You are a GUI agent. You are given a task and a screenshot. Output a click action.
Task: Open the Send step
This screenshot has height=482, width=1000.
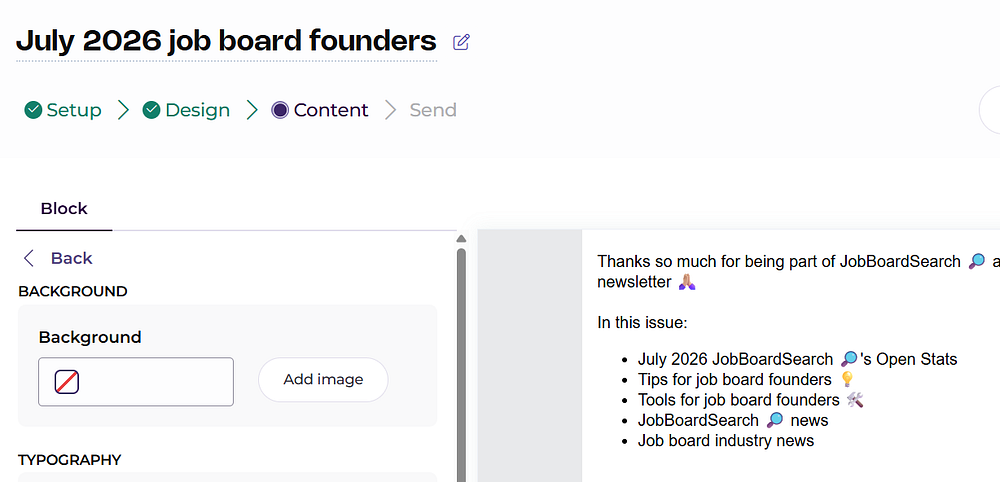click(x=433, y=110)
